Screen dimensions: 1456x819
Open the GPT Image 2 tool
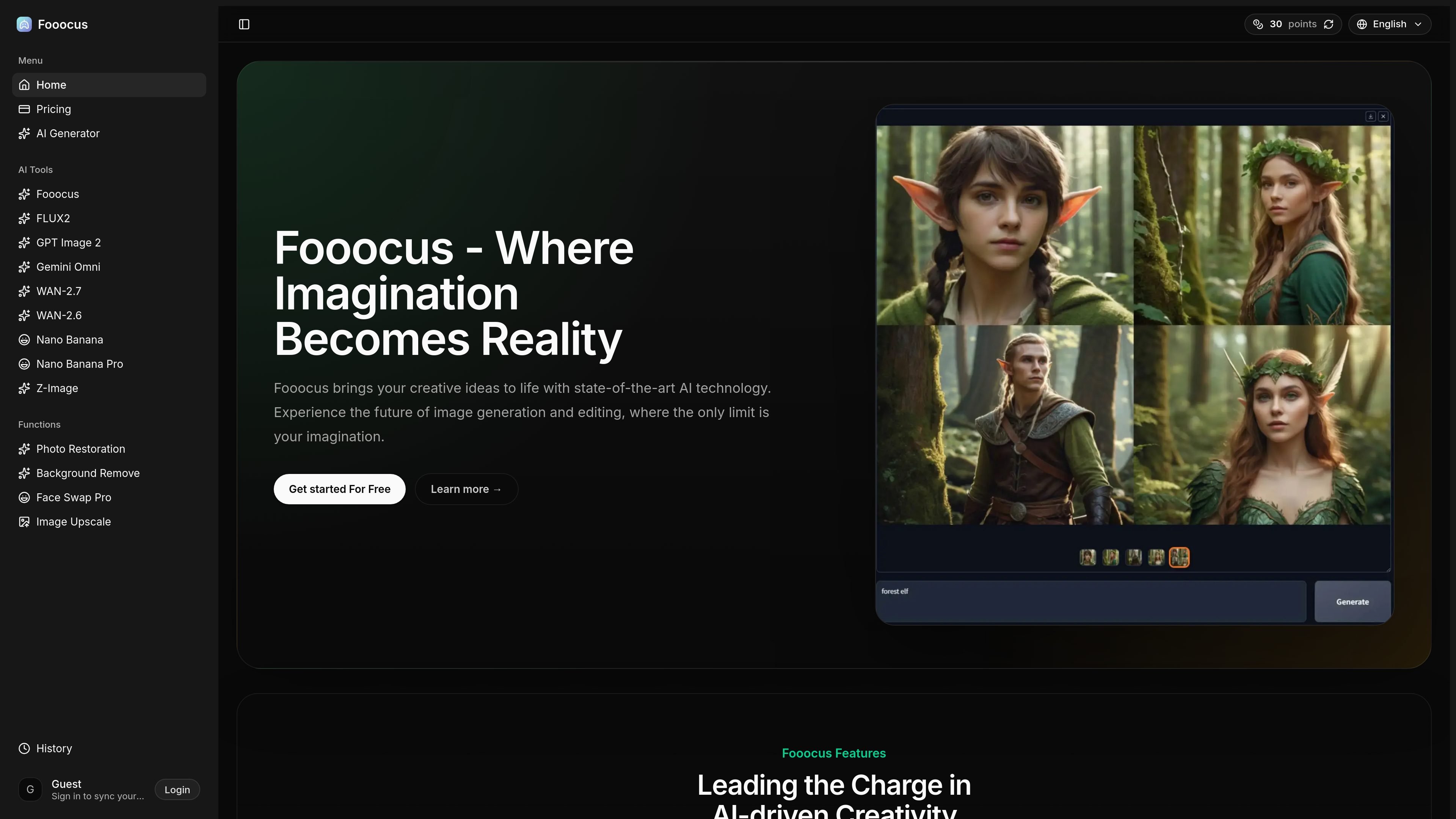[x=109, y=243]
